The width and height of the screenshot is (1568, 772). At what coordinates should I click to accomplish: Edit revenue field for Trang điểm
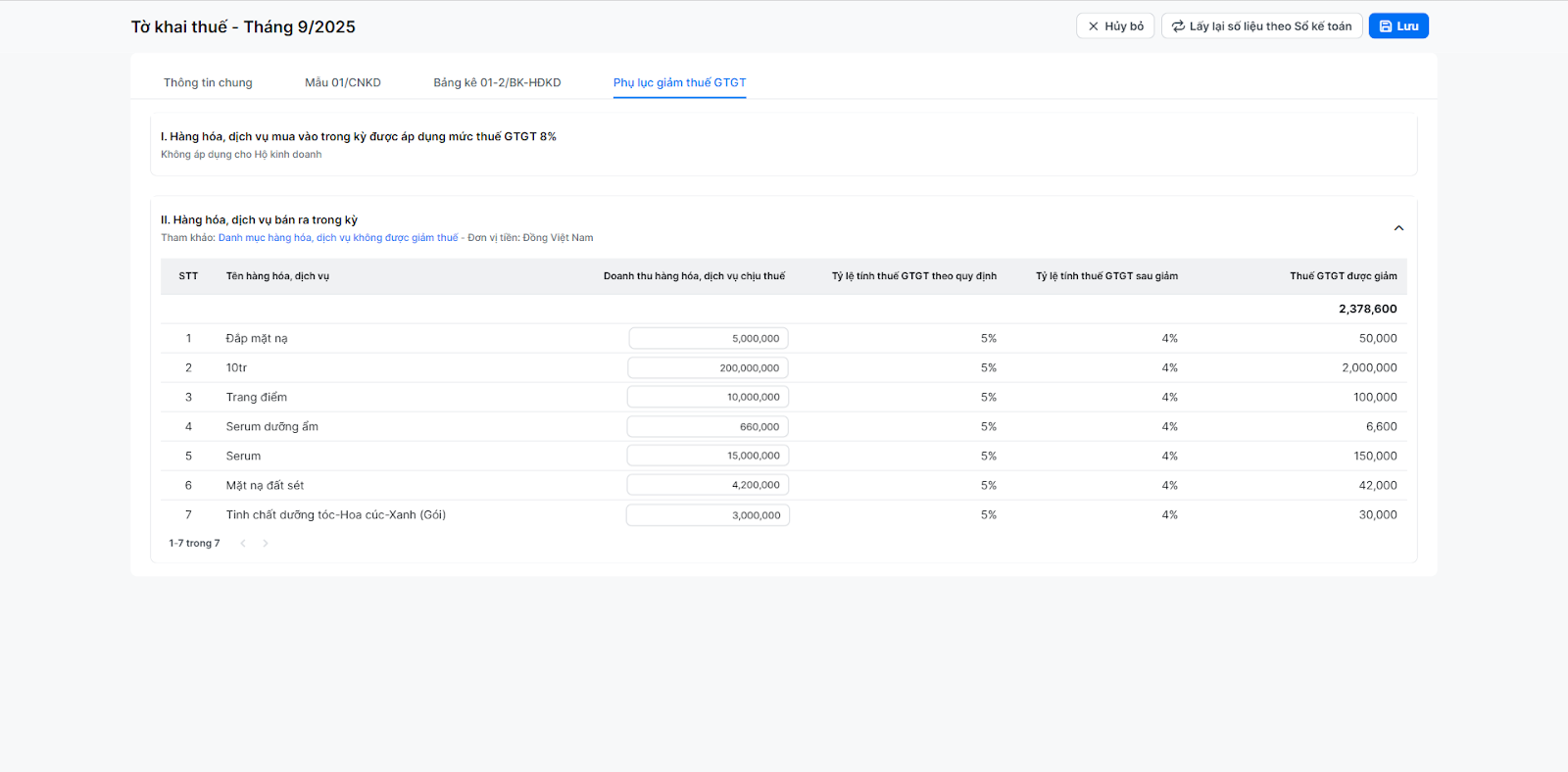(x=708, y=398)
